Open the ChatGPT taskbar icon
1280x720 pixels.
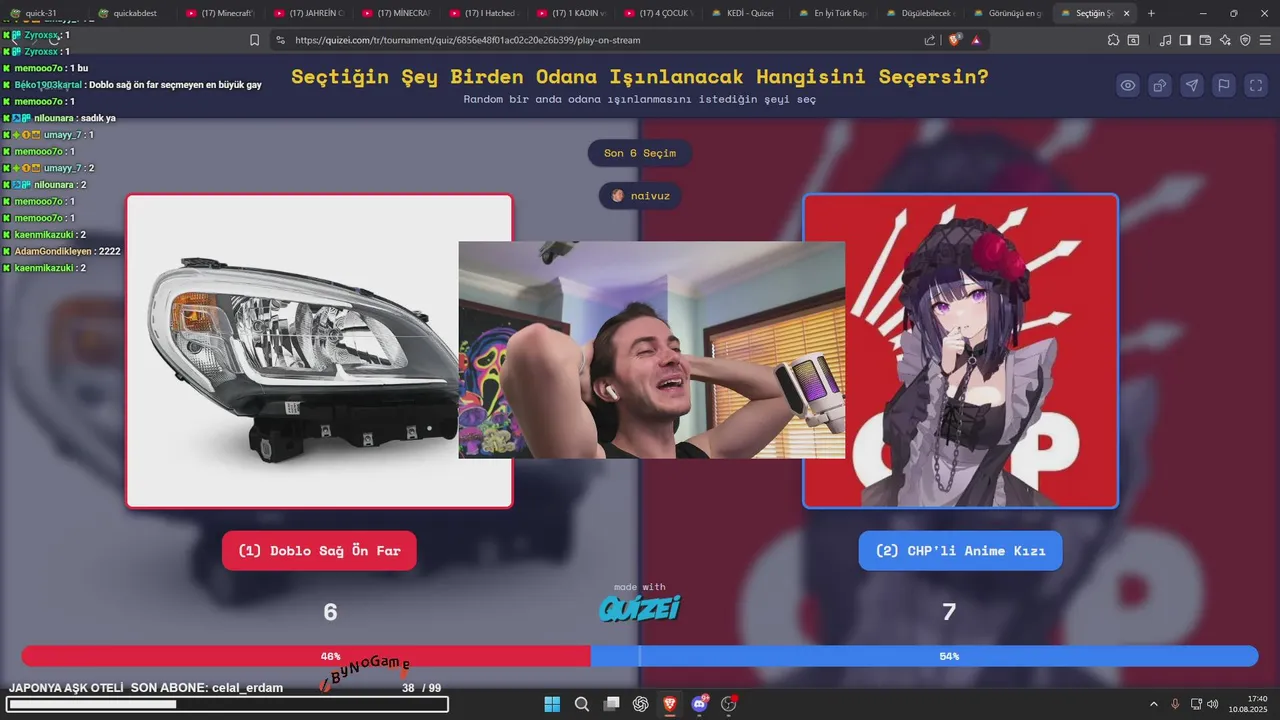coord(641,704)
